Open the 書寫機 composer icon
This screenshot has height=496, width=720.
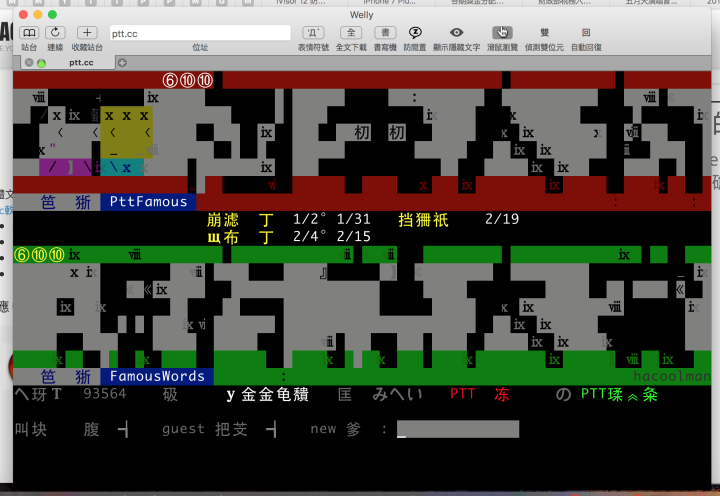[x=385, y=33]
